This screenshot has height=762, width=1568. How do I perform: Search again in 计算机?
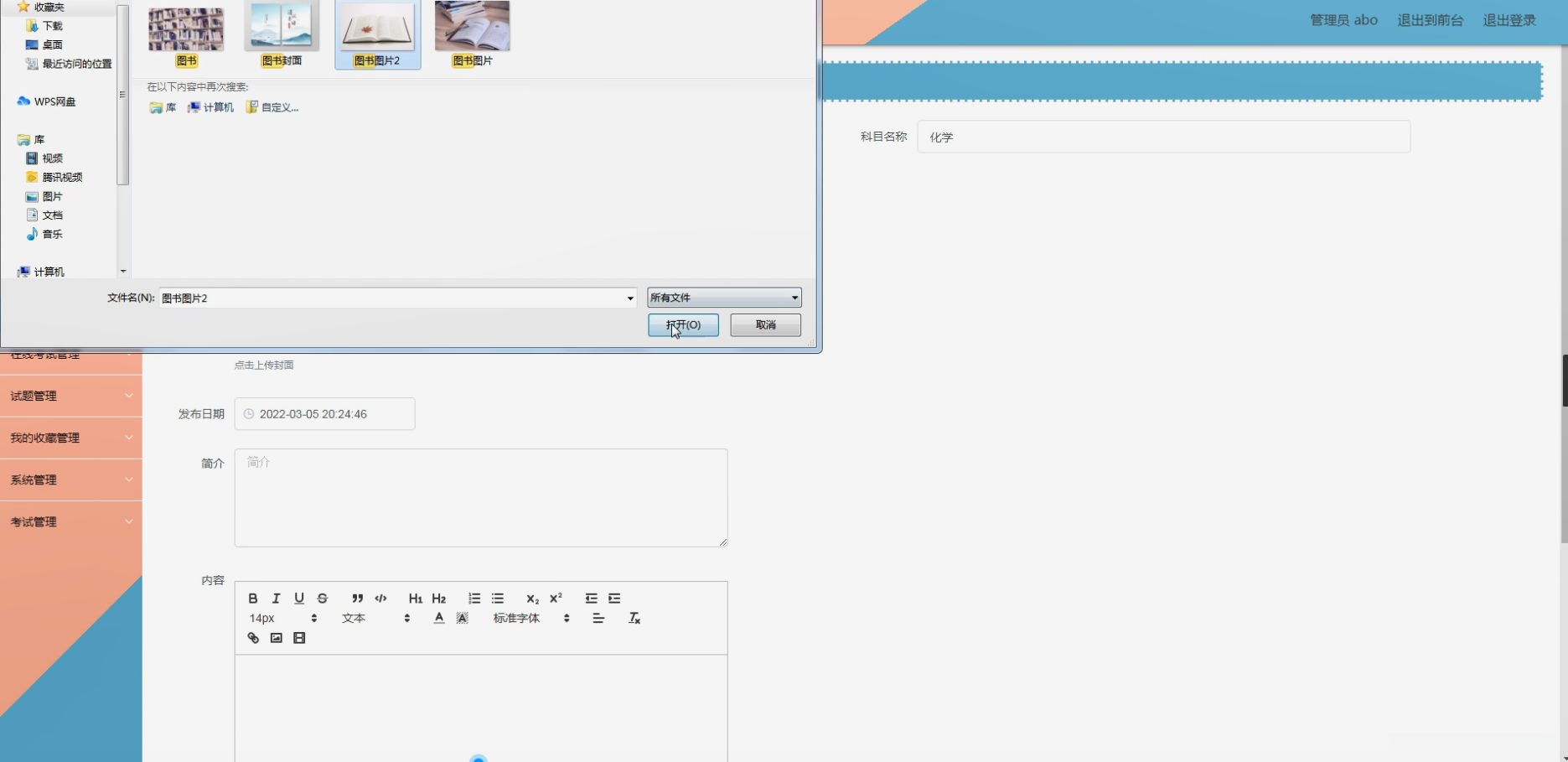coord(210,107)
